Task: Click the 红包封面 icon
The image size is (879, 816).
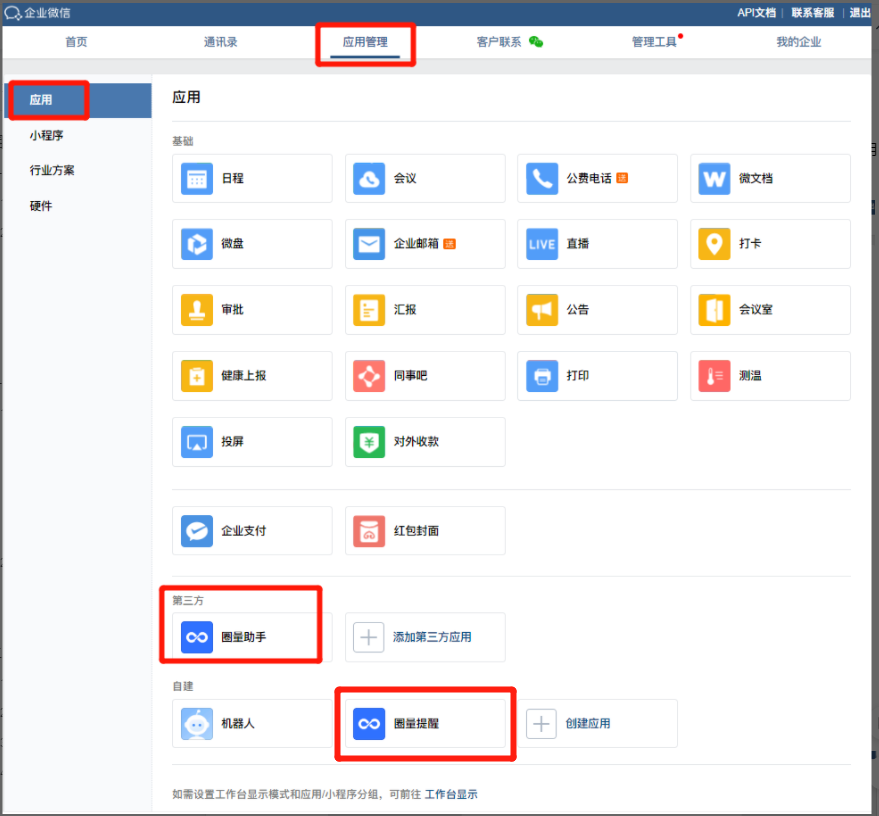Action: (369, 531)
